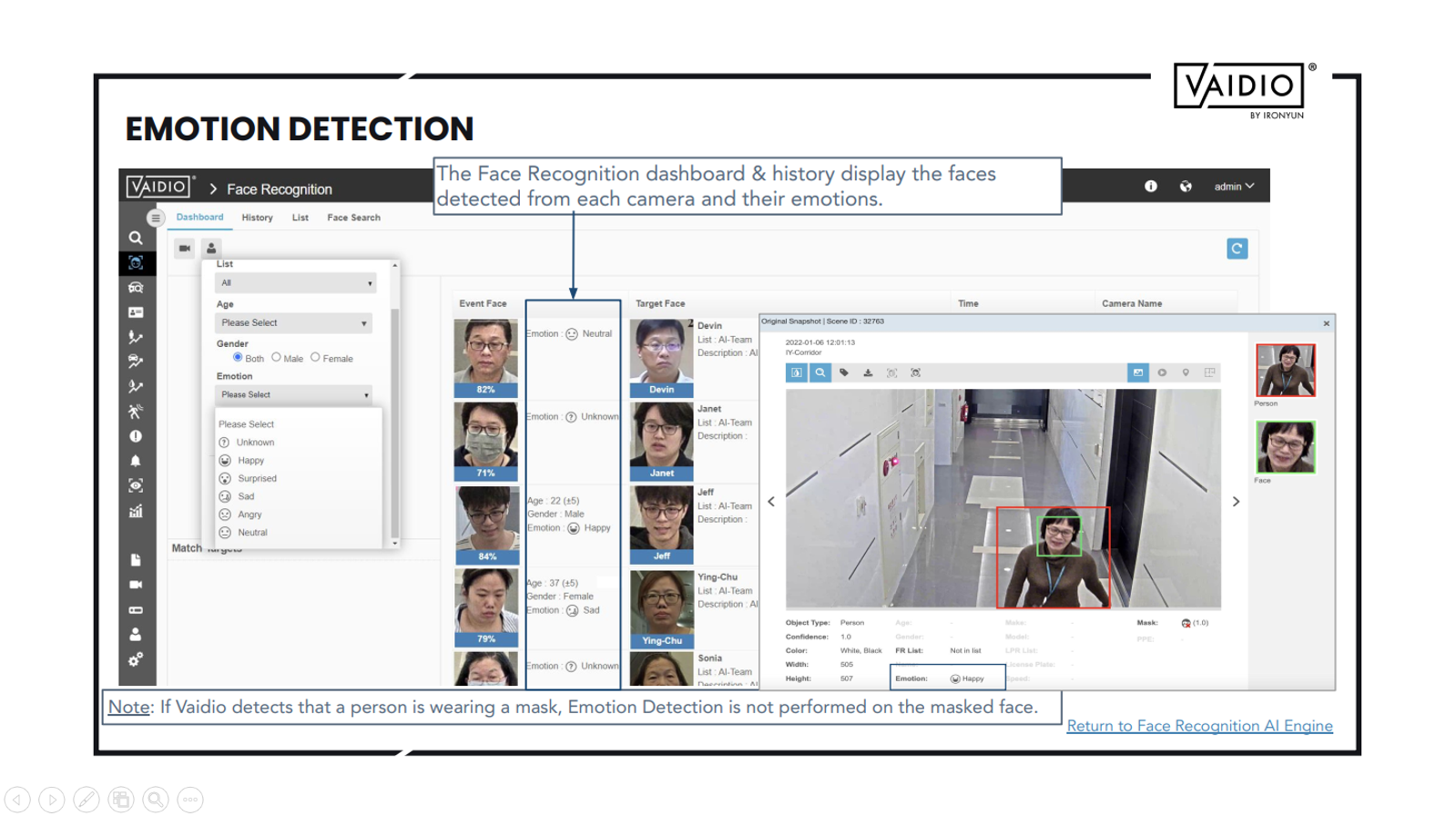Viewport: 1456px width, 816px height.
Task: Open the event face with 82% match
Action: point(485,358)
